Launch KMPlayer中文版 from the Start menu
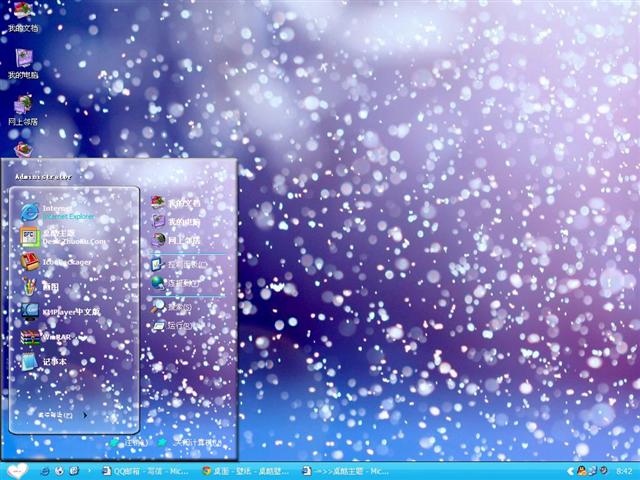The width and height of the screenshot is (640, 480). click(60, 312)
